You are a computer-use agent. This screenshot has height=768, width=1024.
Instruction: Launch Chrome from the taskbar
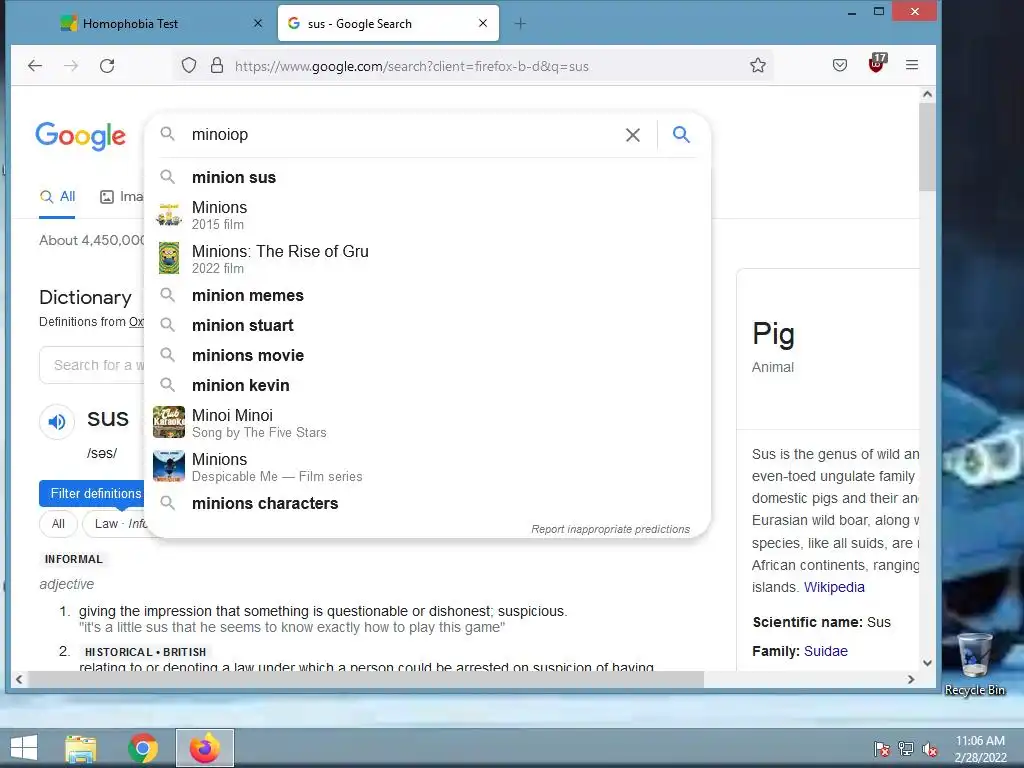[143, 748]
